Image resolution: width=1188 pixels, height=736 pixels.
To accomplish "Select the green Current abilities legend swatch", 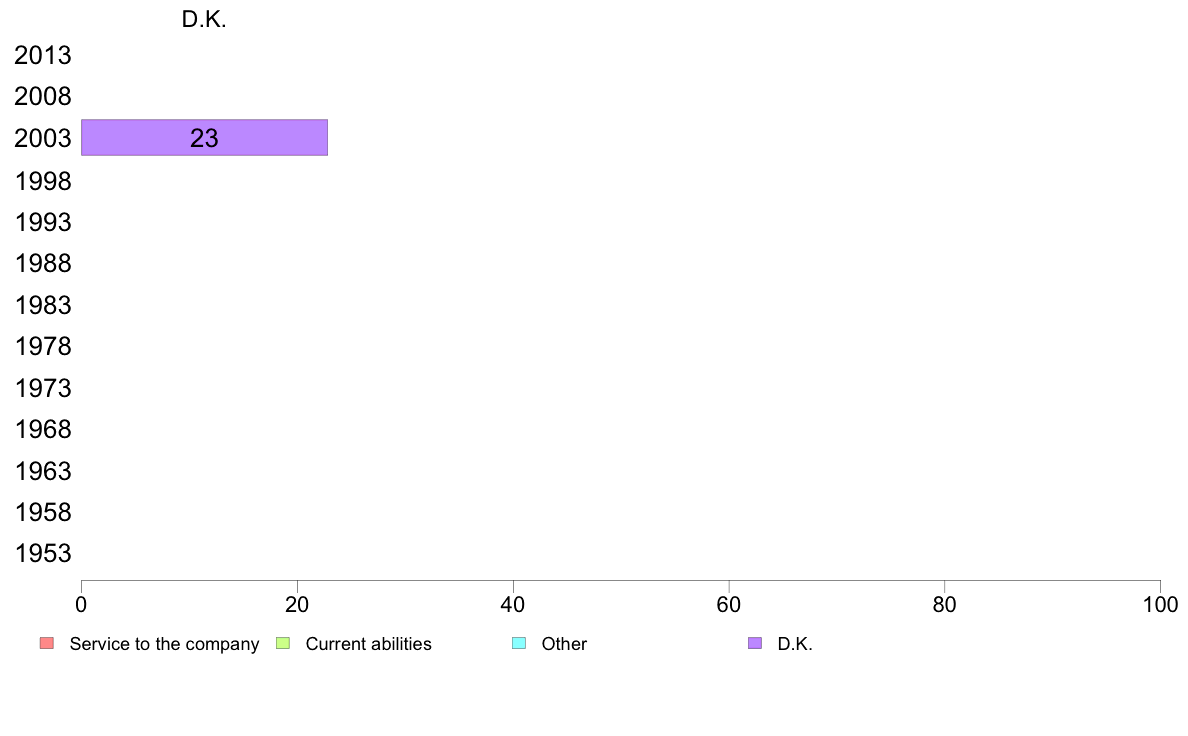I will tap(283, 643).
